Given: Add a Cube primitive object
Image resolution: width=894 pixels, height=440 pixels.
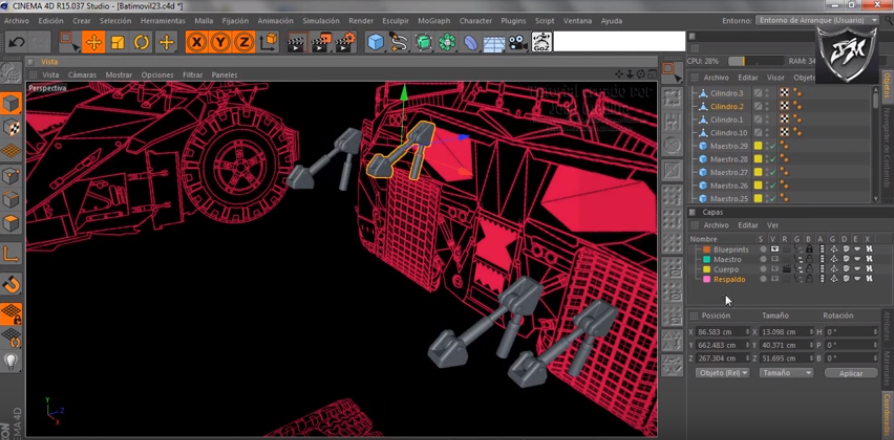Looking at the screenshot, I should click(x=375, y=42).
